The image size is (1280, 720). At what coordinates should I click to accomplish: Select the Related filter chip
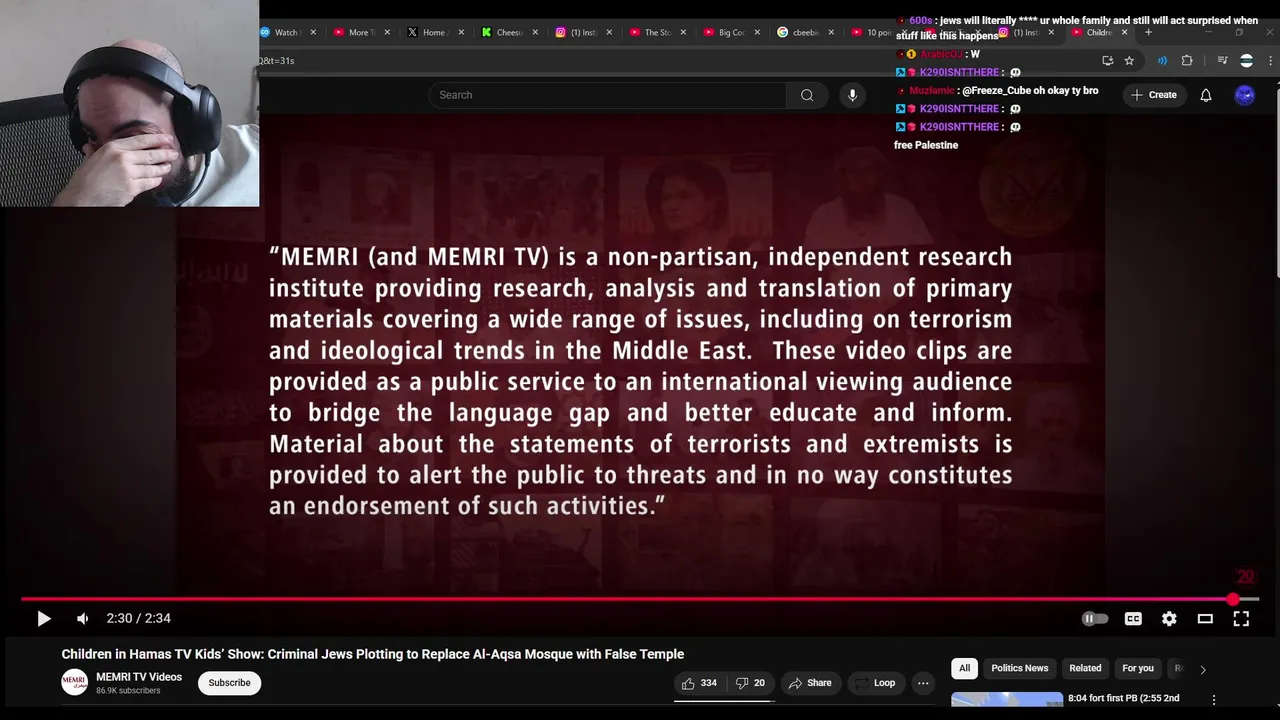1085,668
